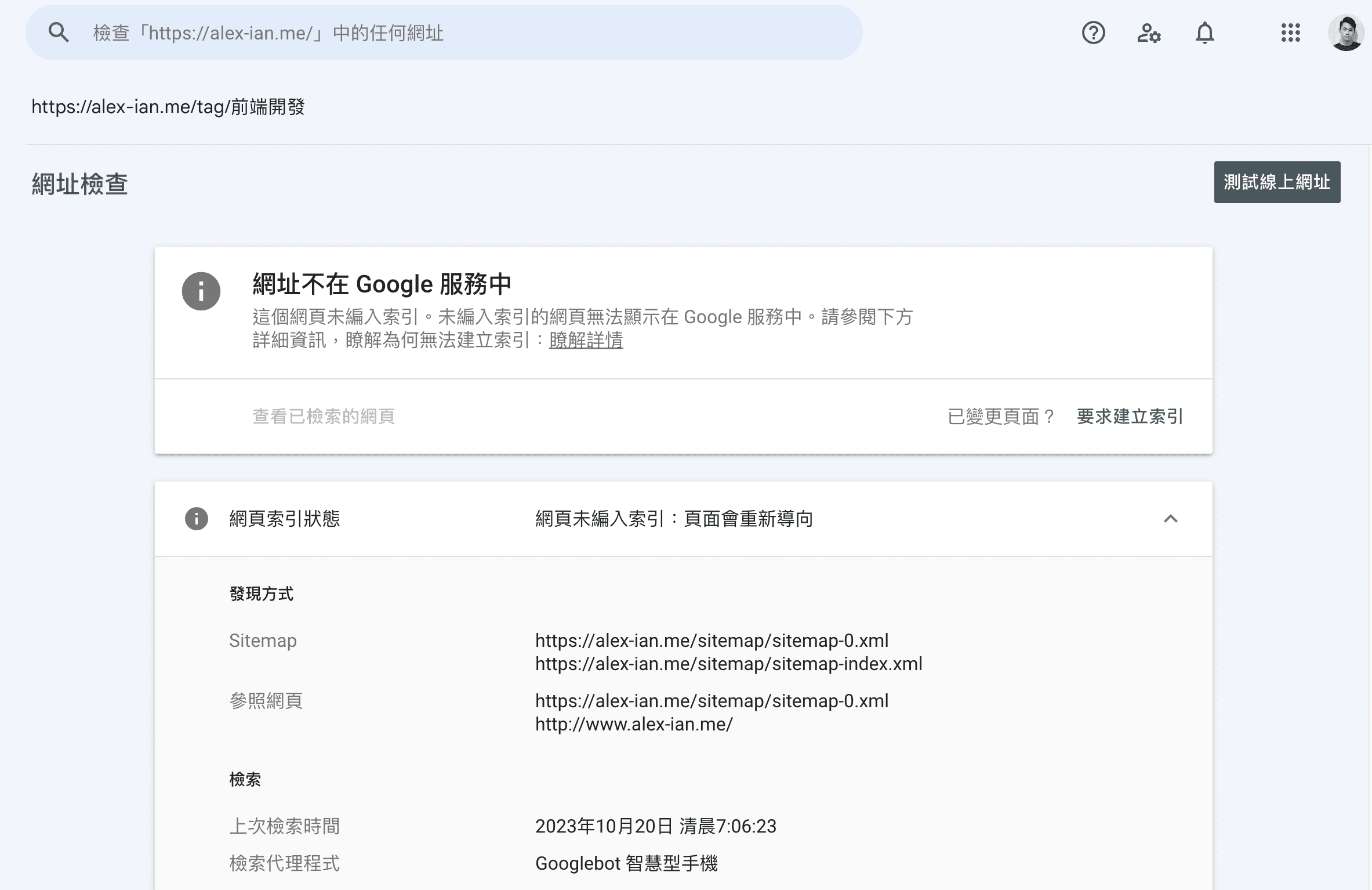The image size is (1372, 890).
Task: Click info icon beside 網址不在 Google 服務中
Action: tap(201, 291)
